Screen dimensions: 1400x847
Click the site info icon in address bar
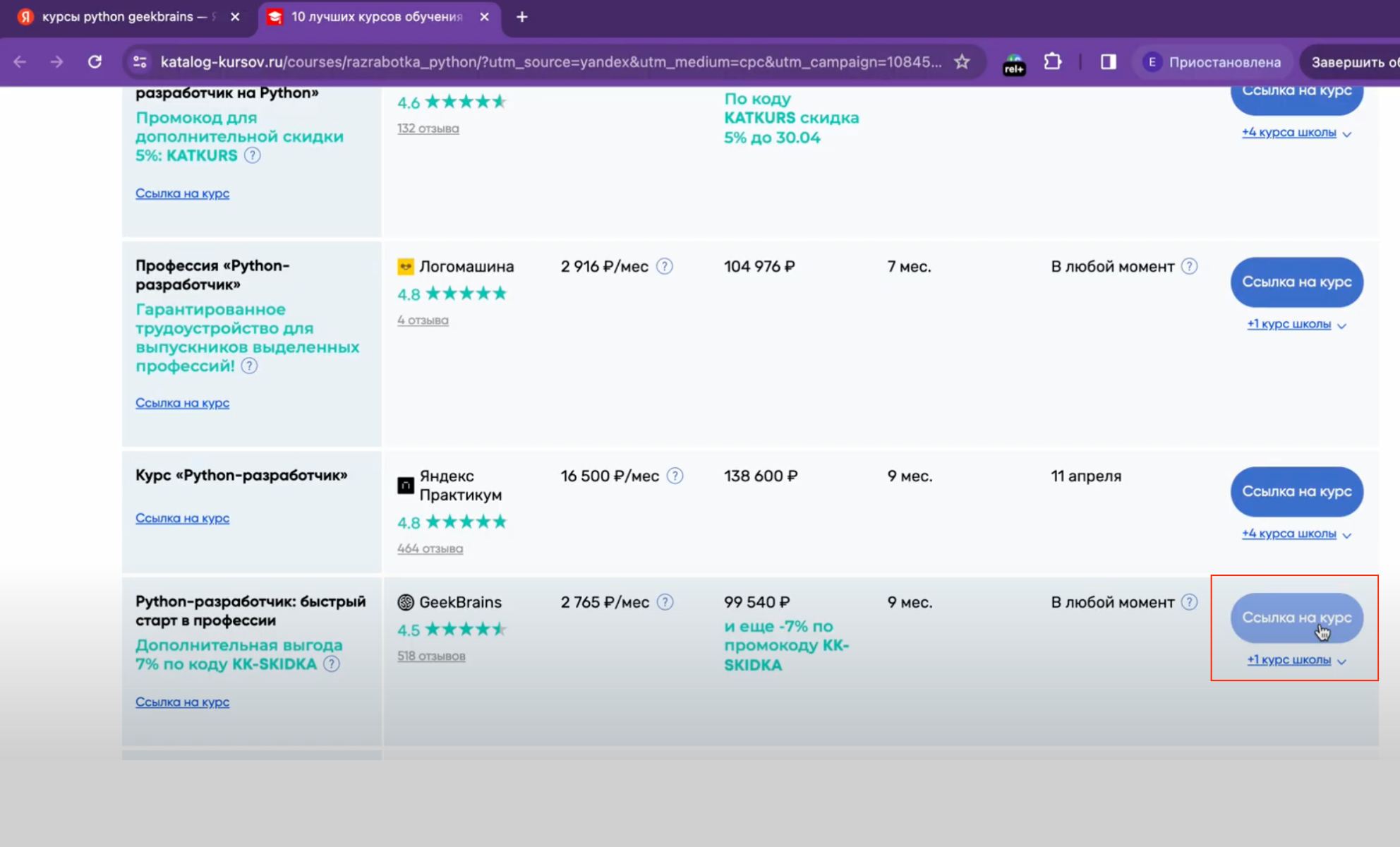(x=140, y=62)
